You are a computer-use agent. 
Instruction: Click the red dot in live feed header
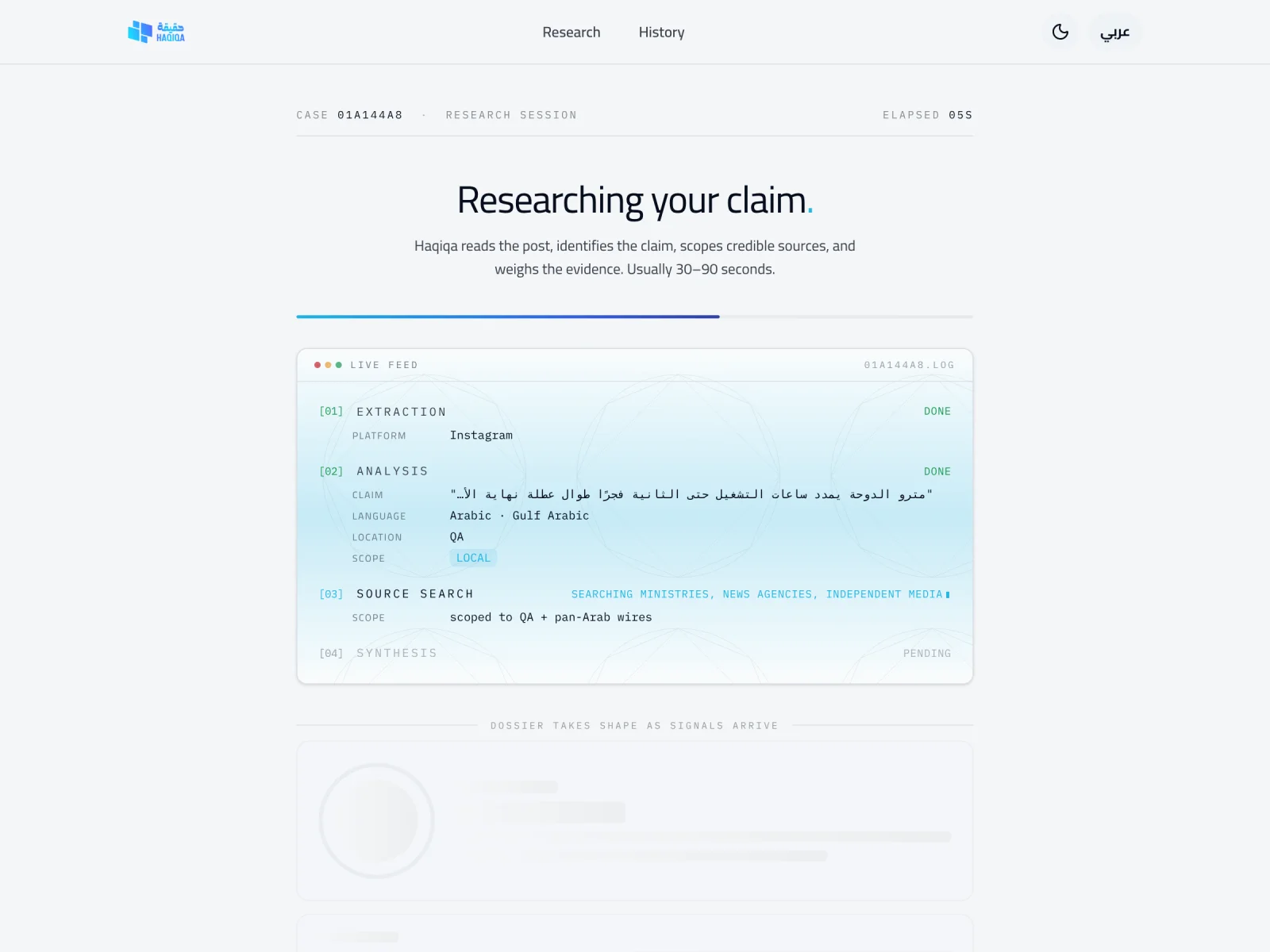317,365
